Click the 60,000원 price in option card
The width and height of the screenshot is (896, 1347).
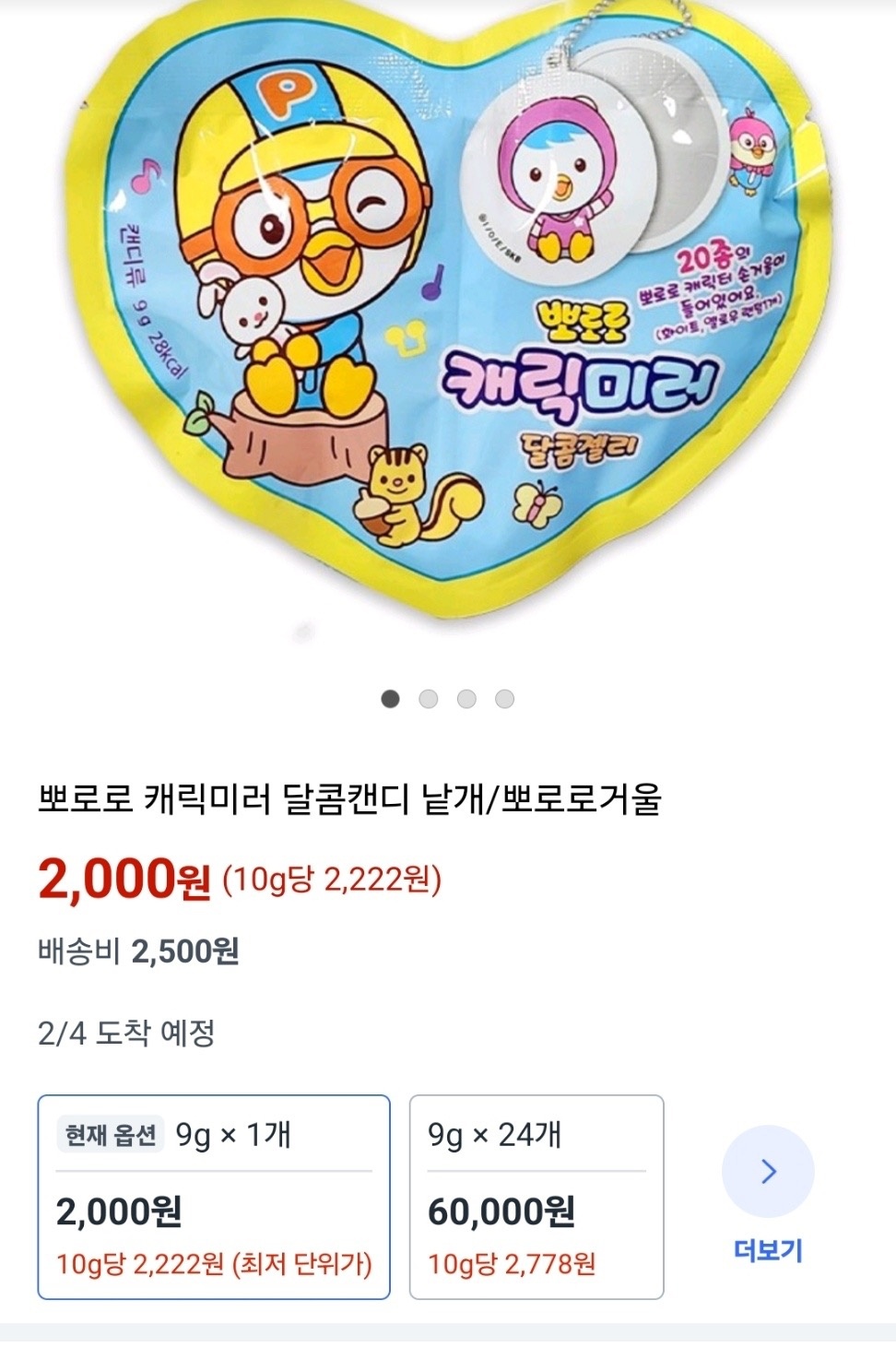click(x=501, y=1211)
